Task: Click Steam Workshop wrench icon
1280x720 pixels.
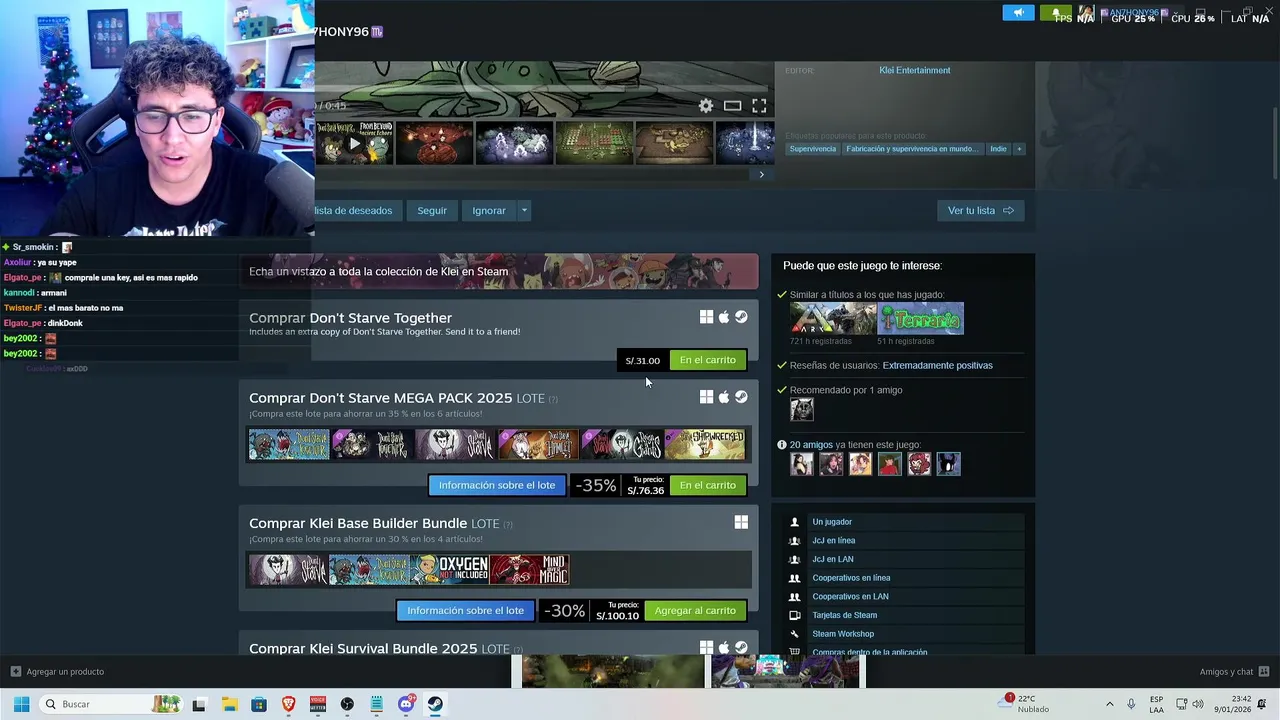Action: 795,634
